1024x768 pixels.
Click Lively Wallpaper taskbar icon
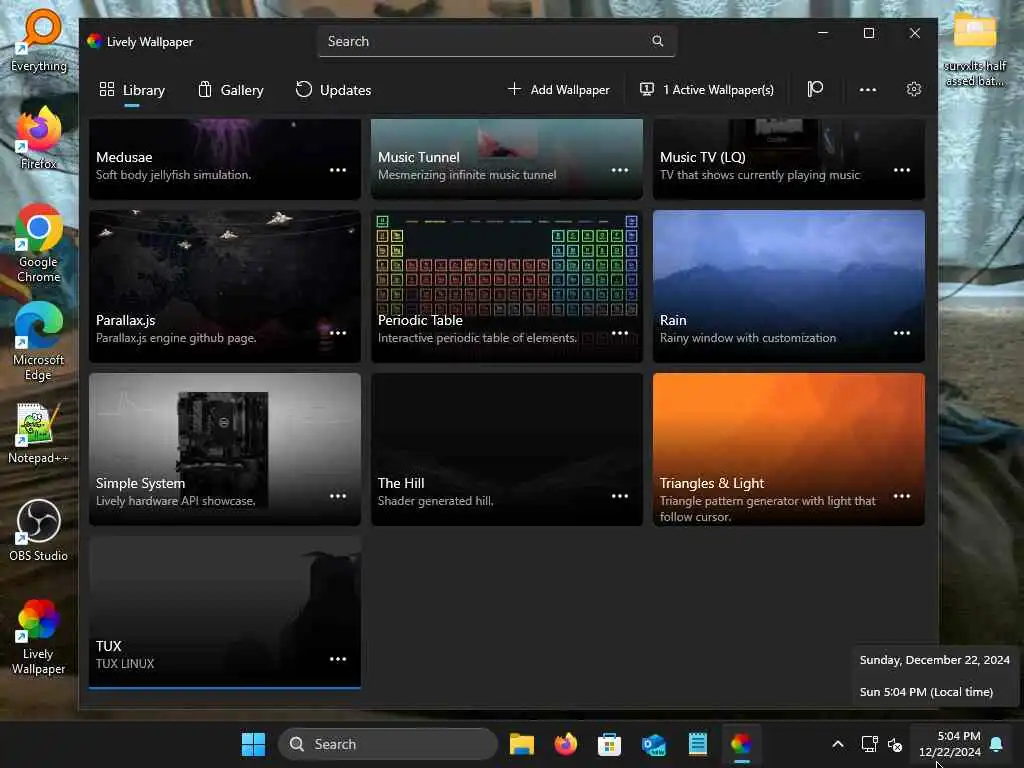tap(741, 744)
